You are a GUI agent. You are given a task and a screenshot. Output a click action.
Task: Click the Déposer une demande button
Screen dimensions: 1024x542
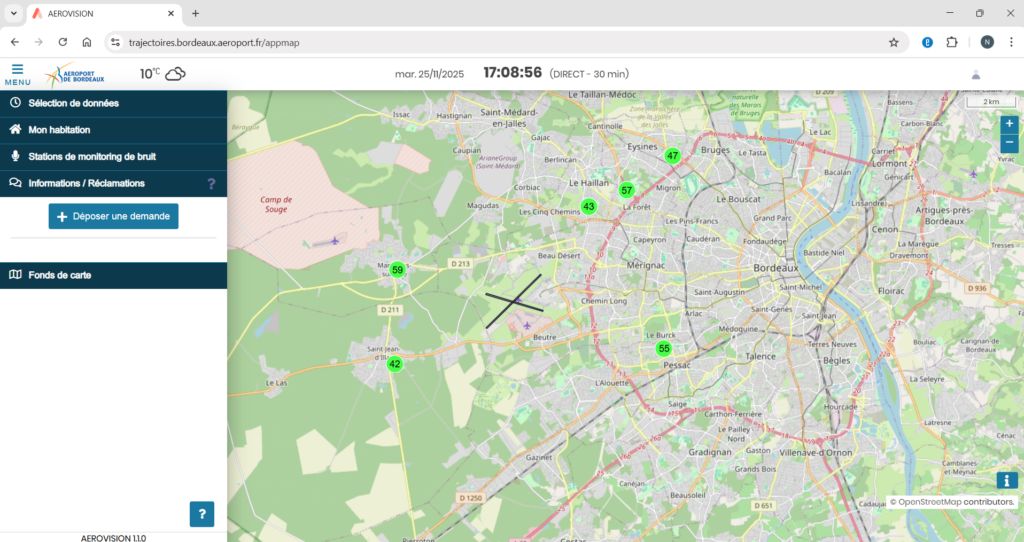point(114,217)
